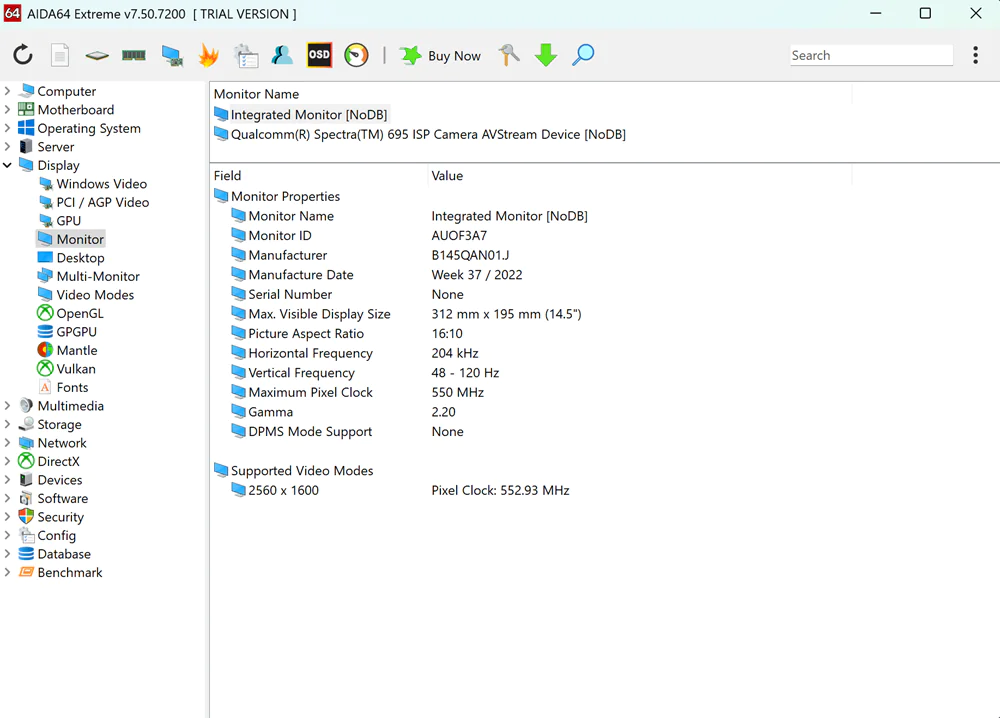Image resolution: width=1000 pixels, height=718 pixels.
Task: Select the Picture Aspect Ratio row
Action: [x=347, y=333]
